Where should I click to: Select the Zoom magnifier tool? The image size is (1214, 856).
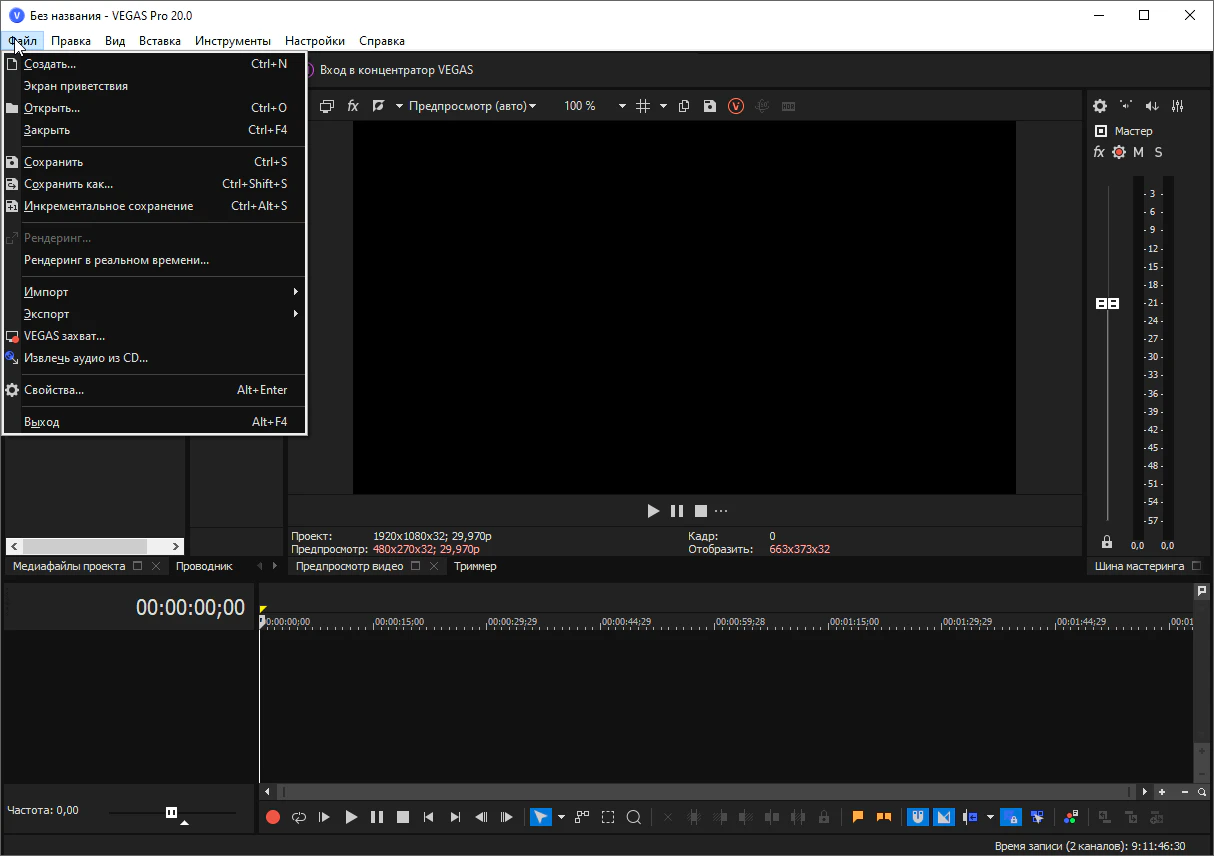pyautogui.click(x=634, y=817)
